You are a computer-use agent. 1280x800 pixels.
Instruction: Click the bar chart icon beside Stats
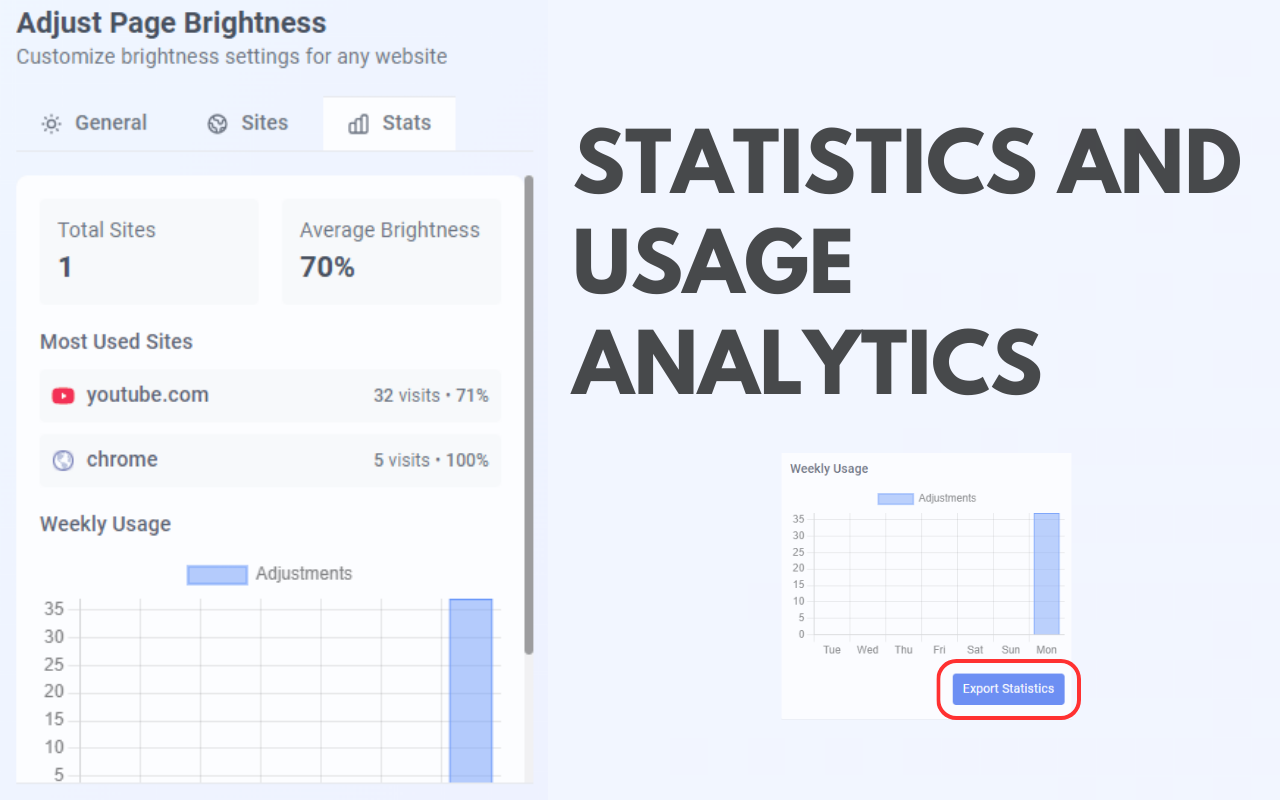tap(358, 124)
